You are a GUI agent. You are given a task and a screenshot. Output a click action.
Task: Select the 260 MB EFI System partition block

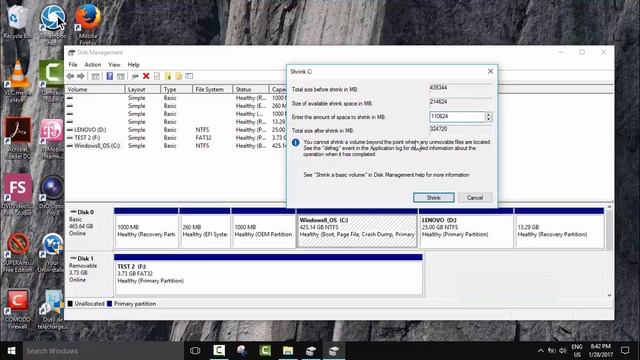coord(205,228)
